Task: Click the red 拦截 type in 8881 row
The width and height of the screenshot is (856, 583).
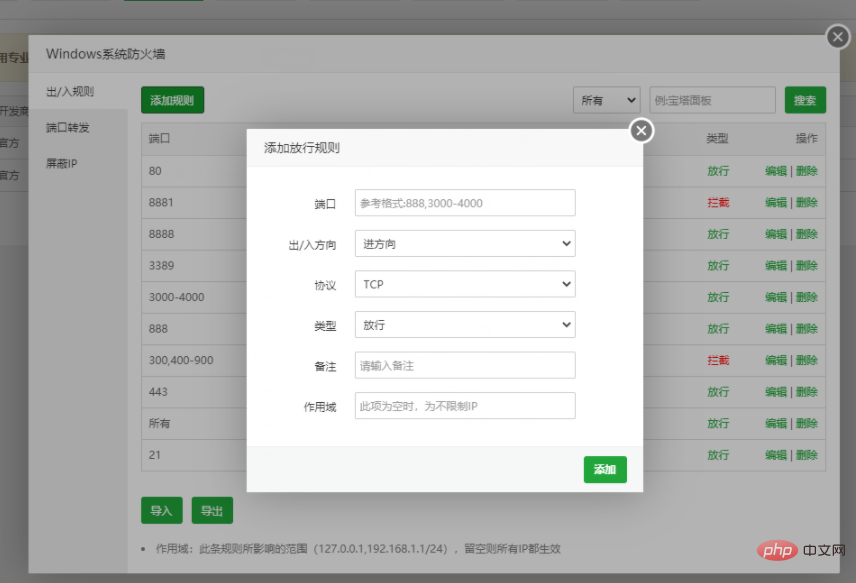Action: coord(718,203)
